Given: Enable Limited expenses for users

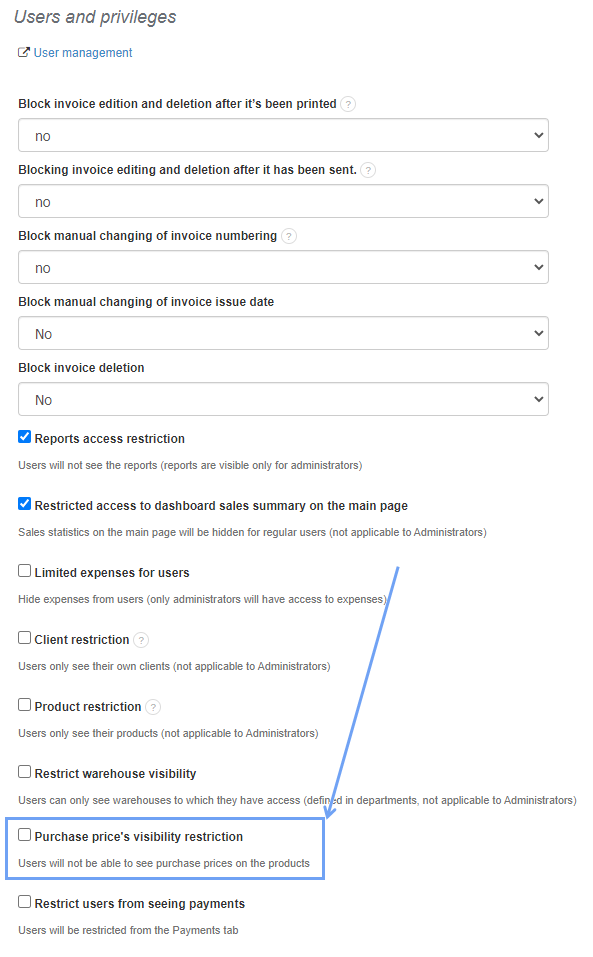Looking at the screenshot, I should tap(24, 570).
